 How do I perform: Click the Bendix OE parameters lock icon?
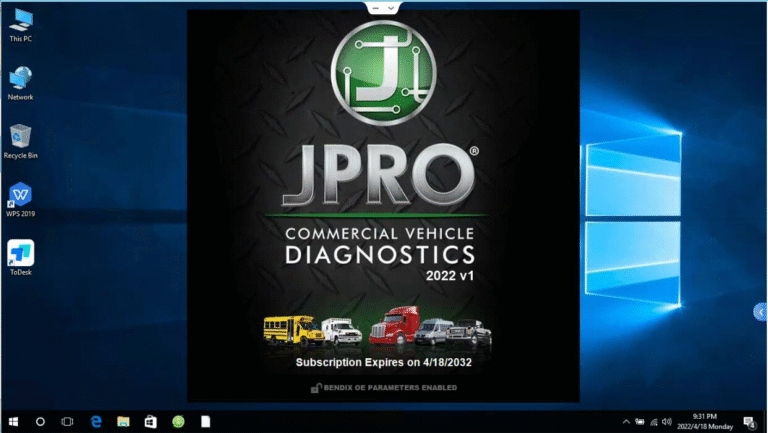coord(316,388)
